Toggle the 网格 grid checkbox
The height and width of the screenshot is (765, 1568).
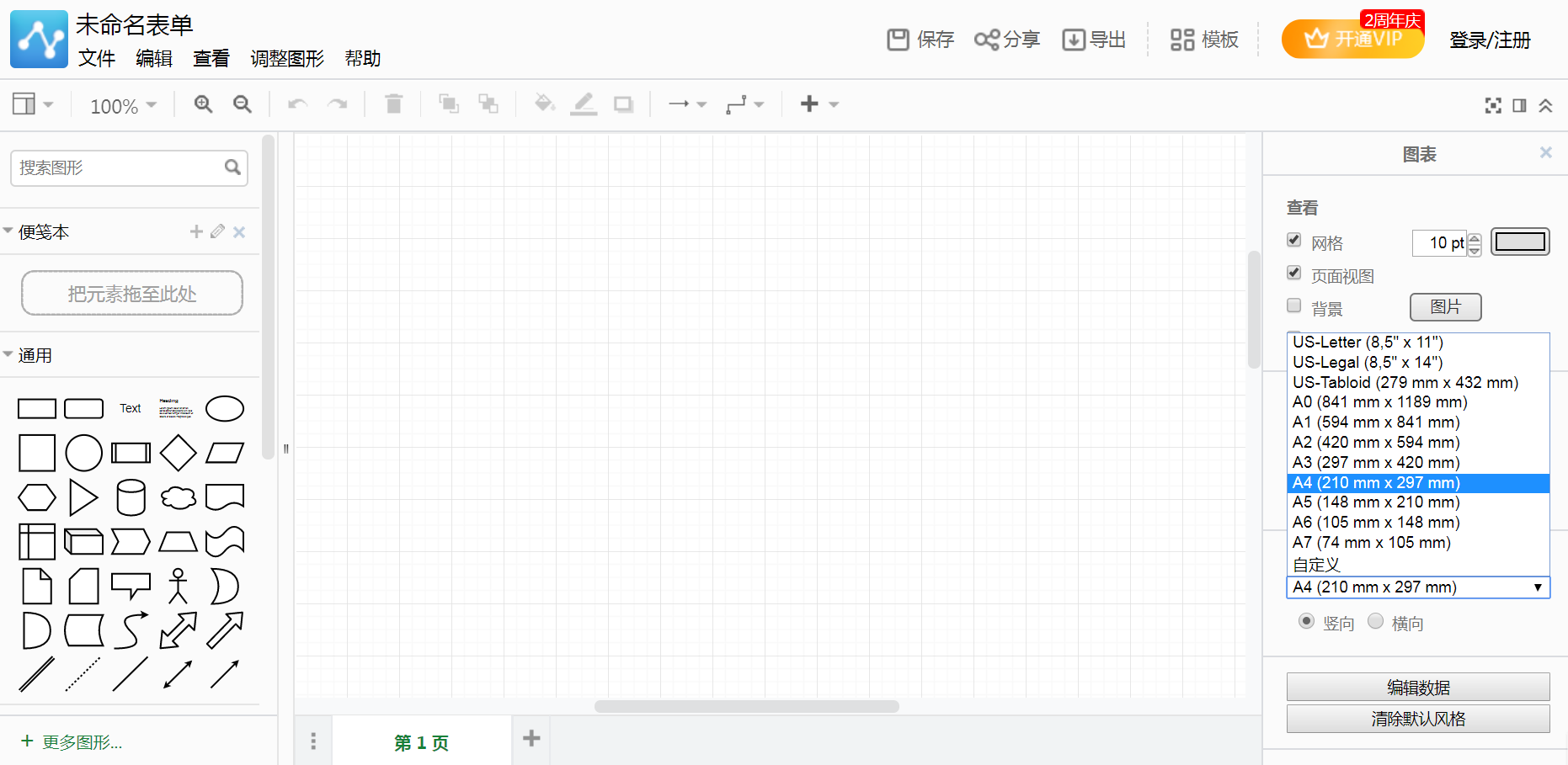tap(1294, 241)
